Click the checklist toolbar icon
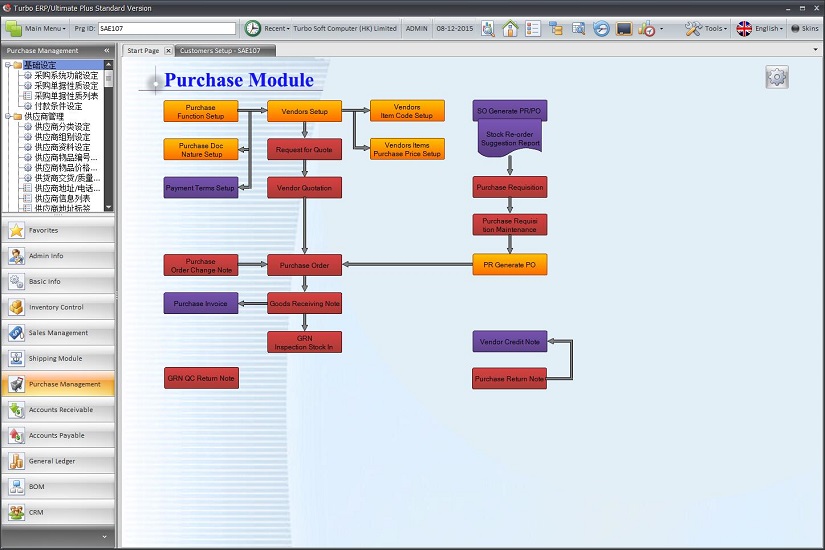Image resolution: width=825 pixels, height=550 pixels. pos(532,28)
